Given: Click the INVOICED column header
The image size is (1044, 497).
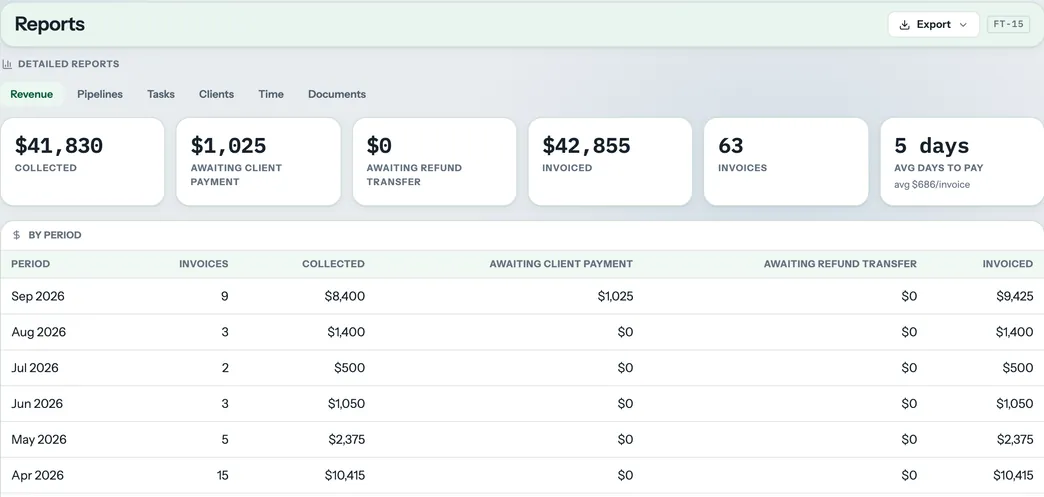Looking at the screenshot, I should [x=1008, y=264].
